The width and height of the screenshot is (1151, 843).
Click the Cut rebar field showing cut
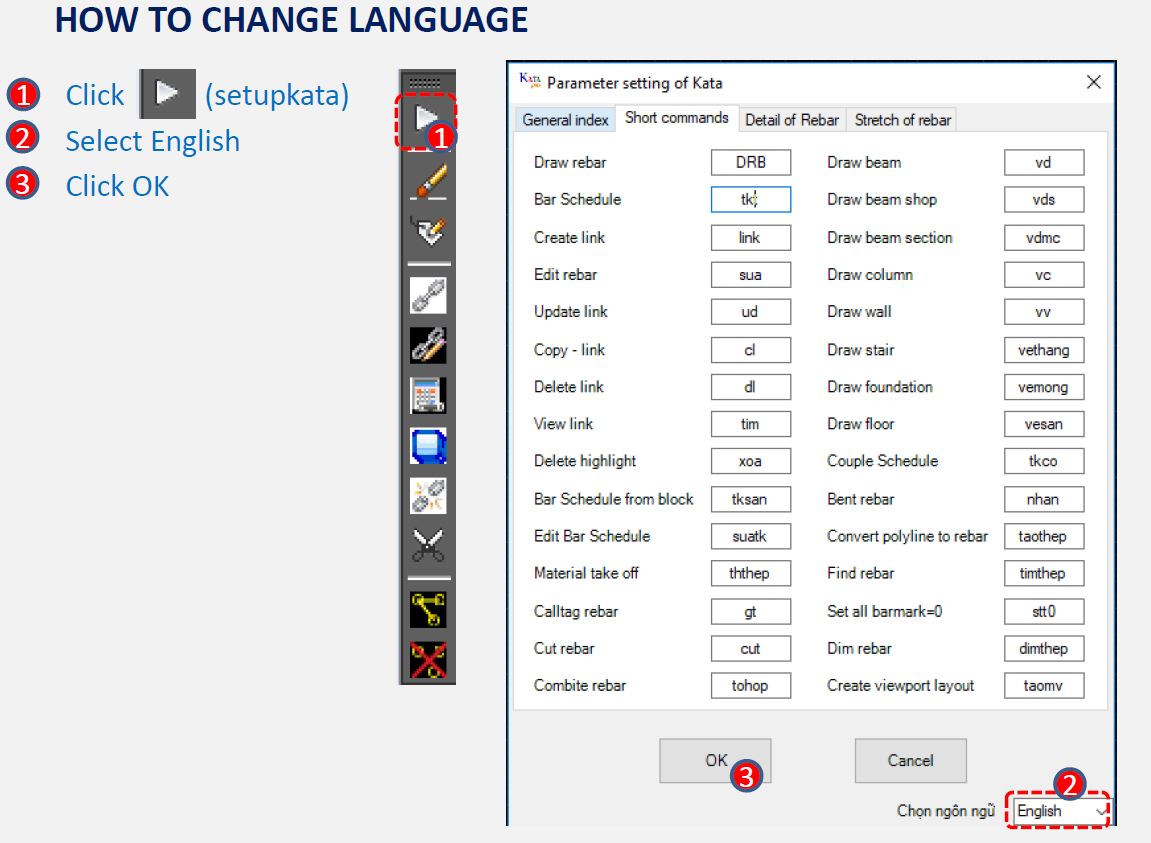(750, 648)
